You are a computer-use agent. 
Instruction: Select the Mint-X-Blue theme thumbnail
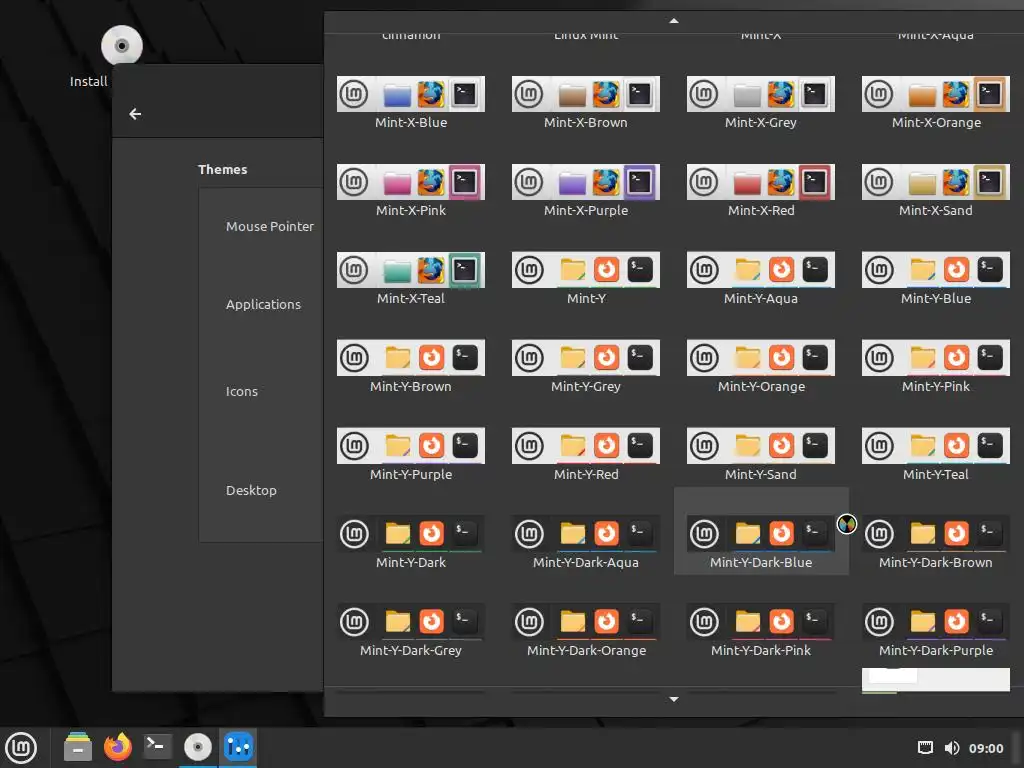pyautogui.click(x=411, y=94)
